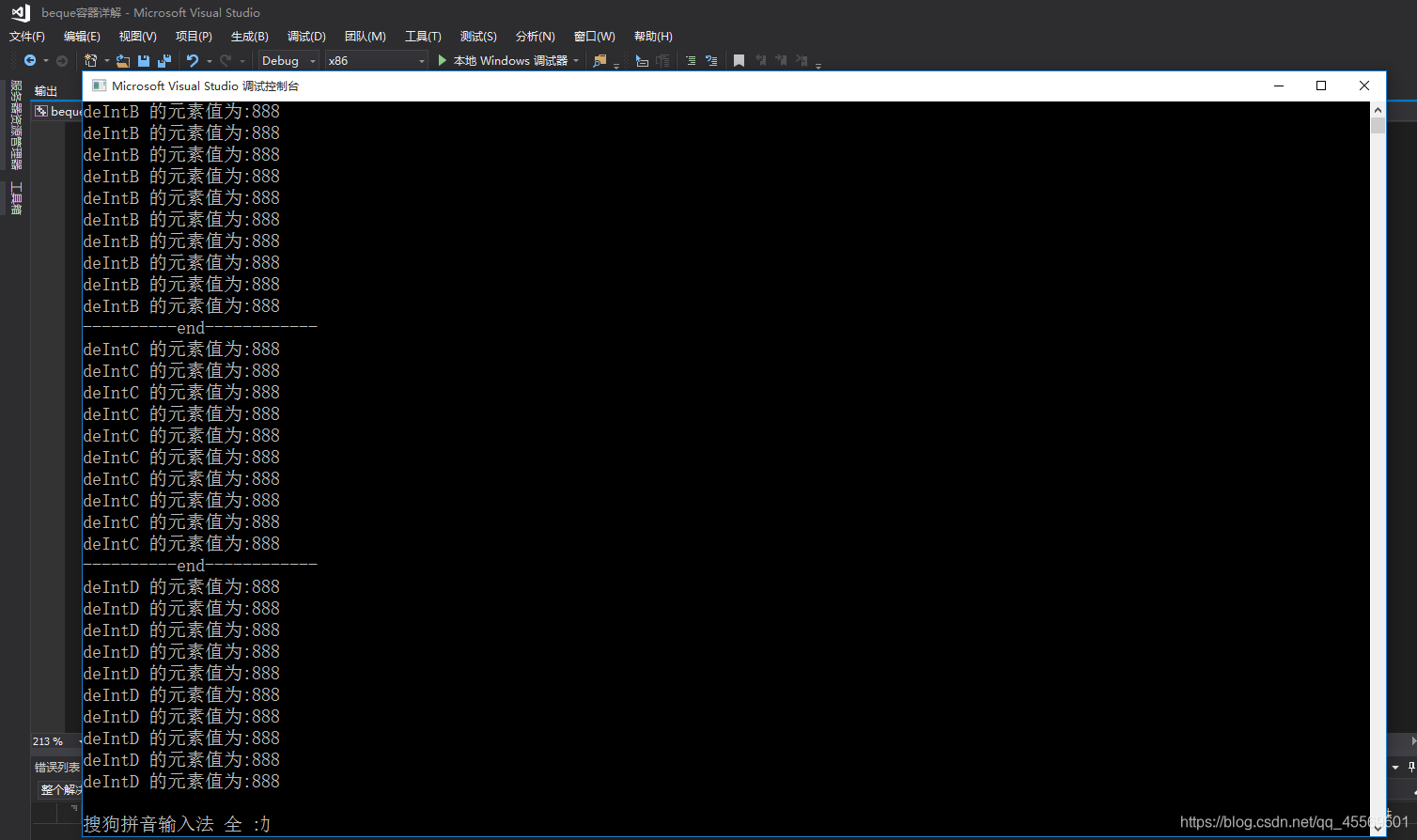Open the 测试(S) menu

click(478, 37)
